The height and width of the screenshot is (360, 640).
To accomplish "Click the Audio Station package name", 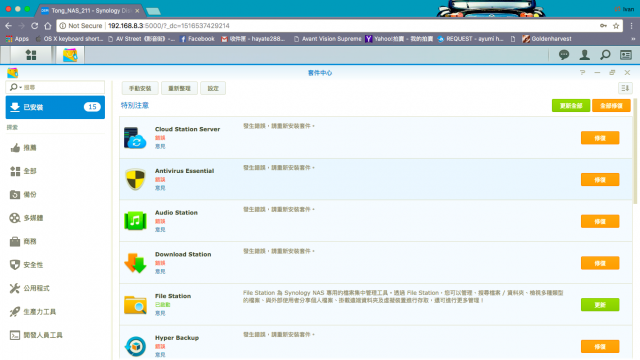I will [x=176, y=213].
